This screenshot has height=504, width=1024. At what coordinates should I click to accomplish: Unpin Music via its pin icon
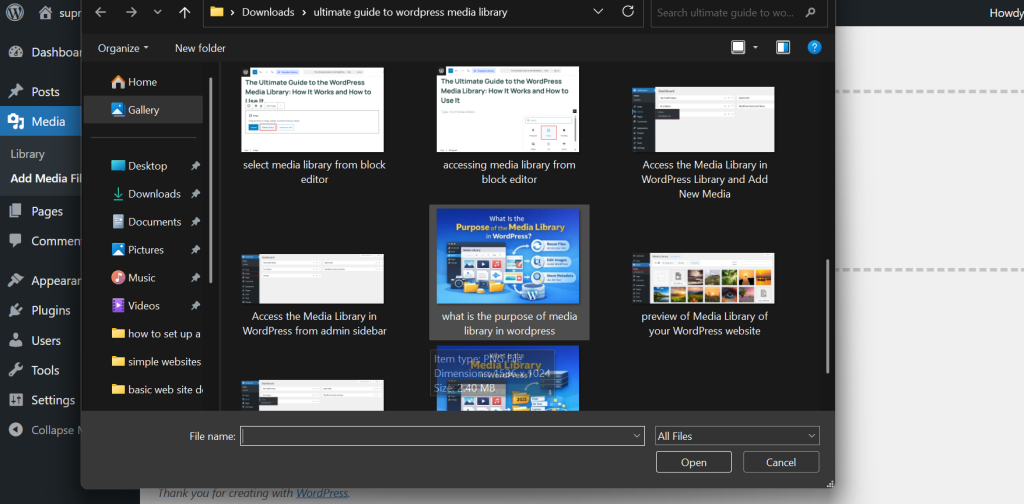pos(195,277)
